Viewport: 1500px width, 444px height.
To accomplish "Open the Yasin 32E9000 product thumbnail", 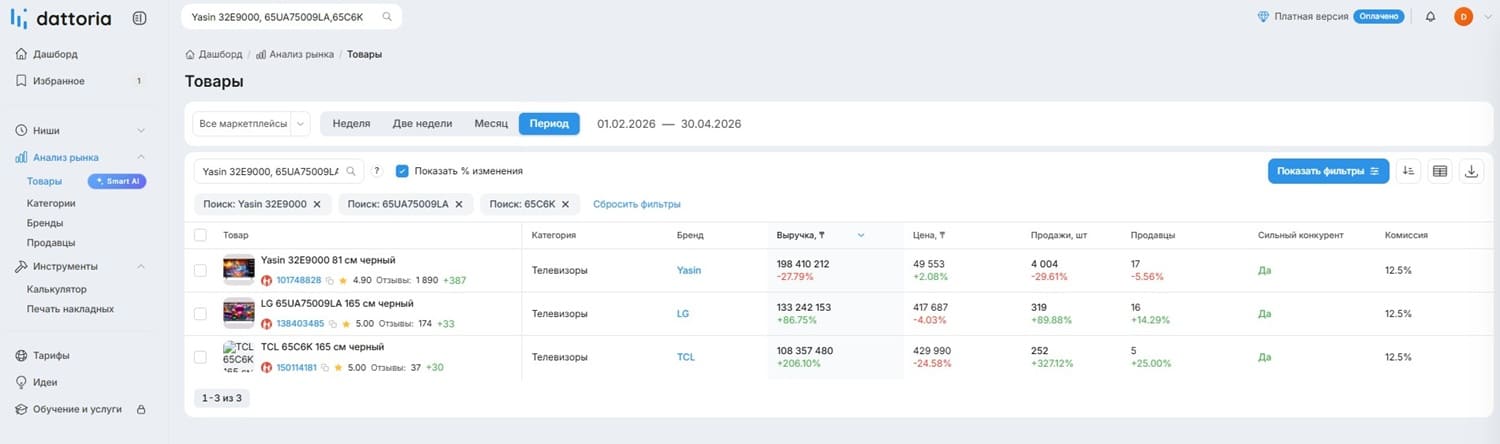I will [238, 270].
